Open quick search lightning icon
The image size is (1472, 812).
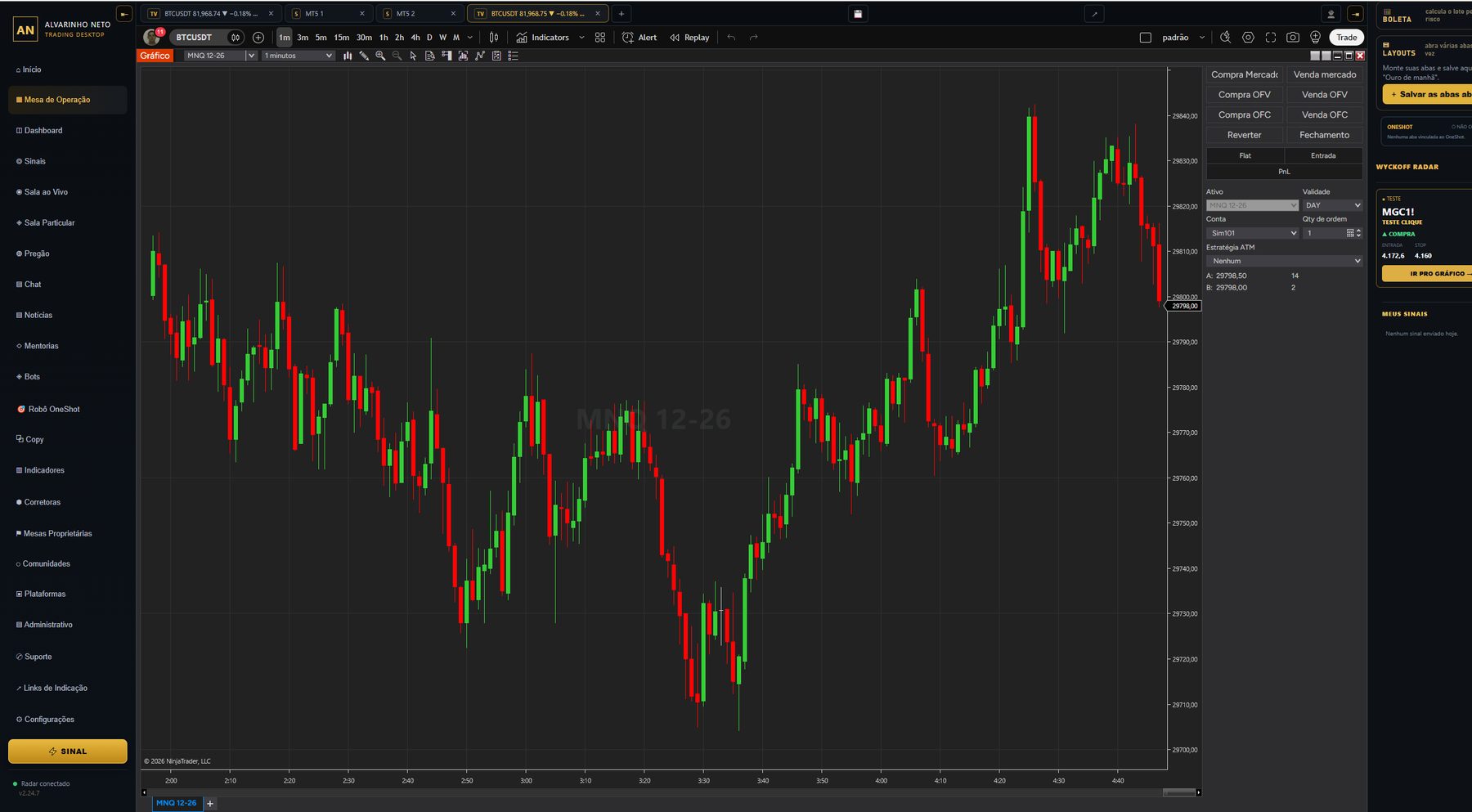(x=1225, y=38)
